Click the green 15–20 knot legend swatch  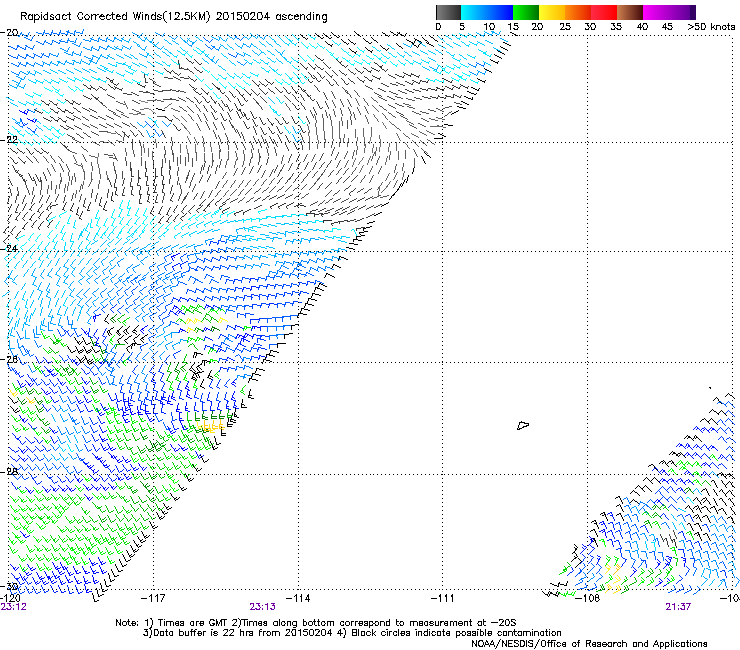point(526,12)
